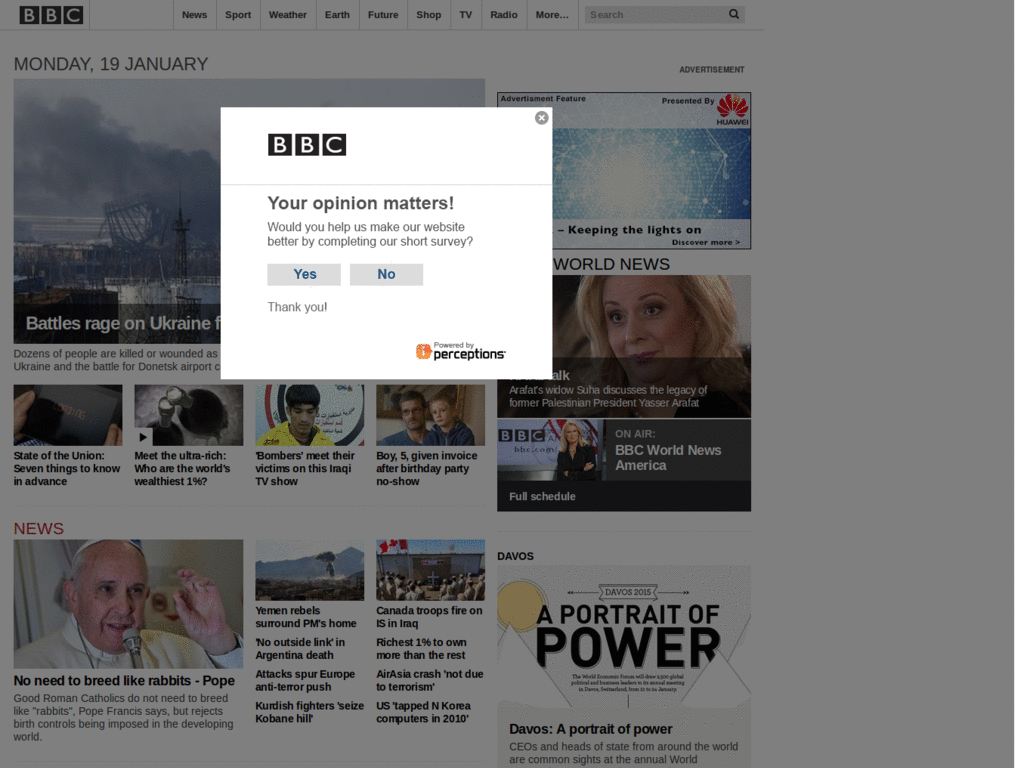
Task: Click the boy and father thumbnail
Action: (430, 415)
